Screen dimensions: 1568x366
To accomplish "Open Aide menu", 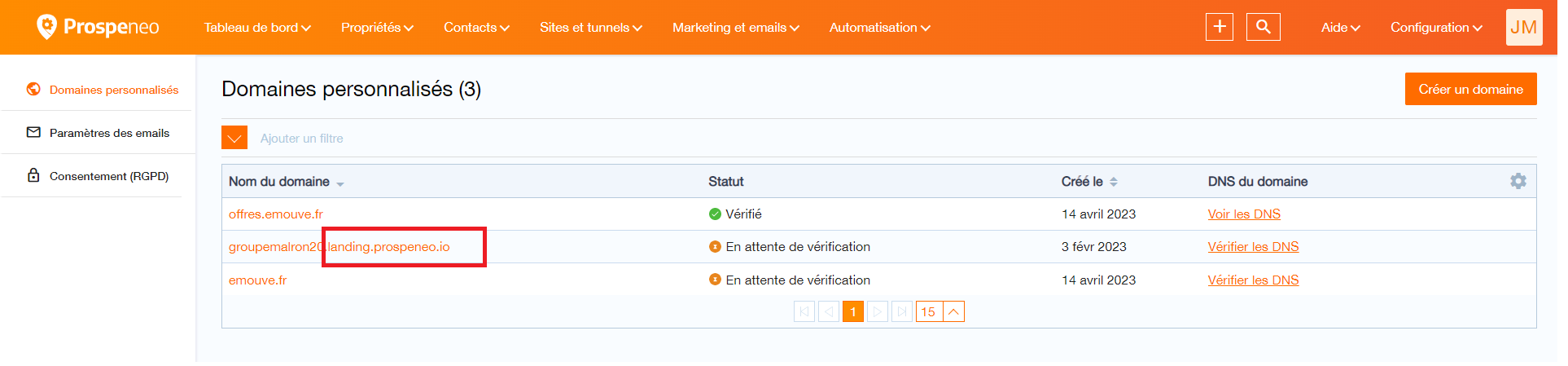I will tap(1341, 27).
